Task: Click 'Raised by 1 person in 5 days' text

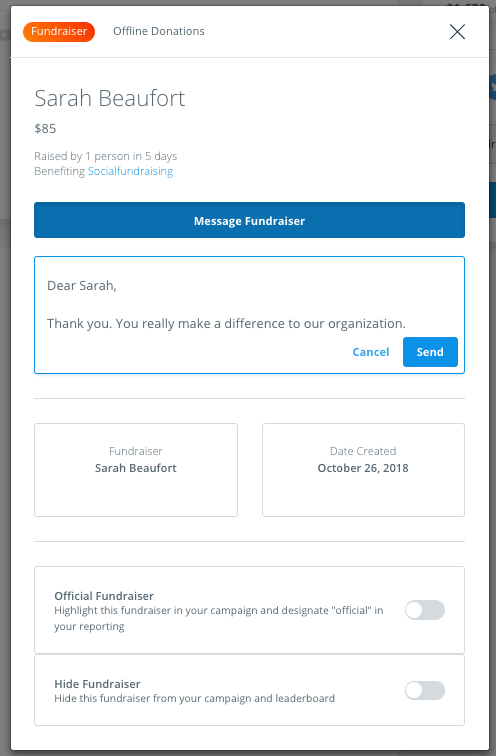Action: (x=106, y=156)
